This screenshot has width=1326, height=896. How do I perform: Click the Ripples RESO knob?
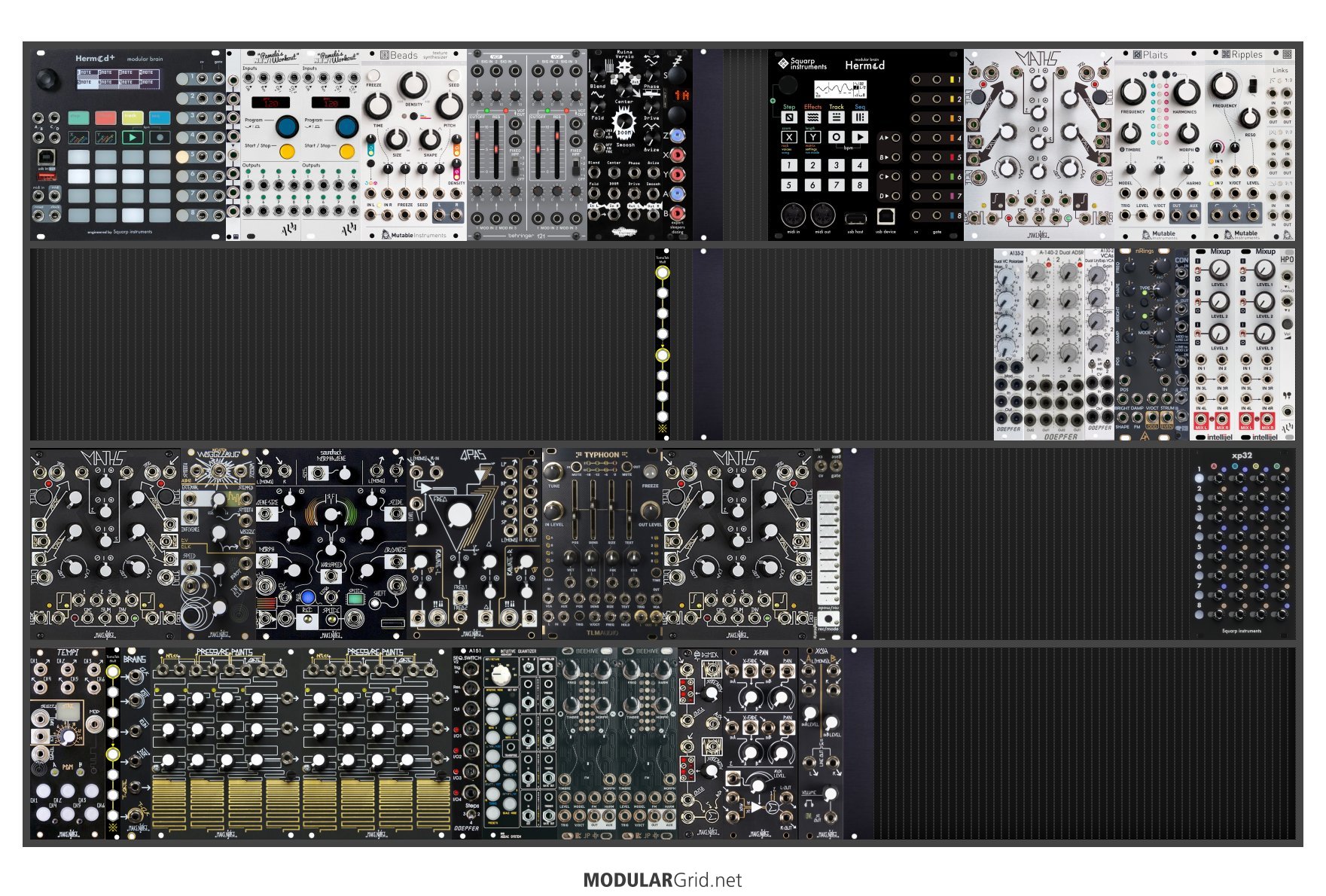coord(1249,118)
